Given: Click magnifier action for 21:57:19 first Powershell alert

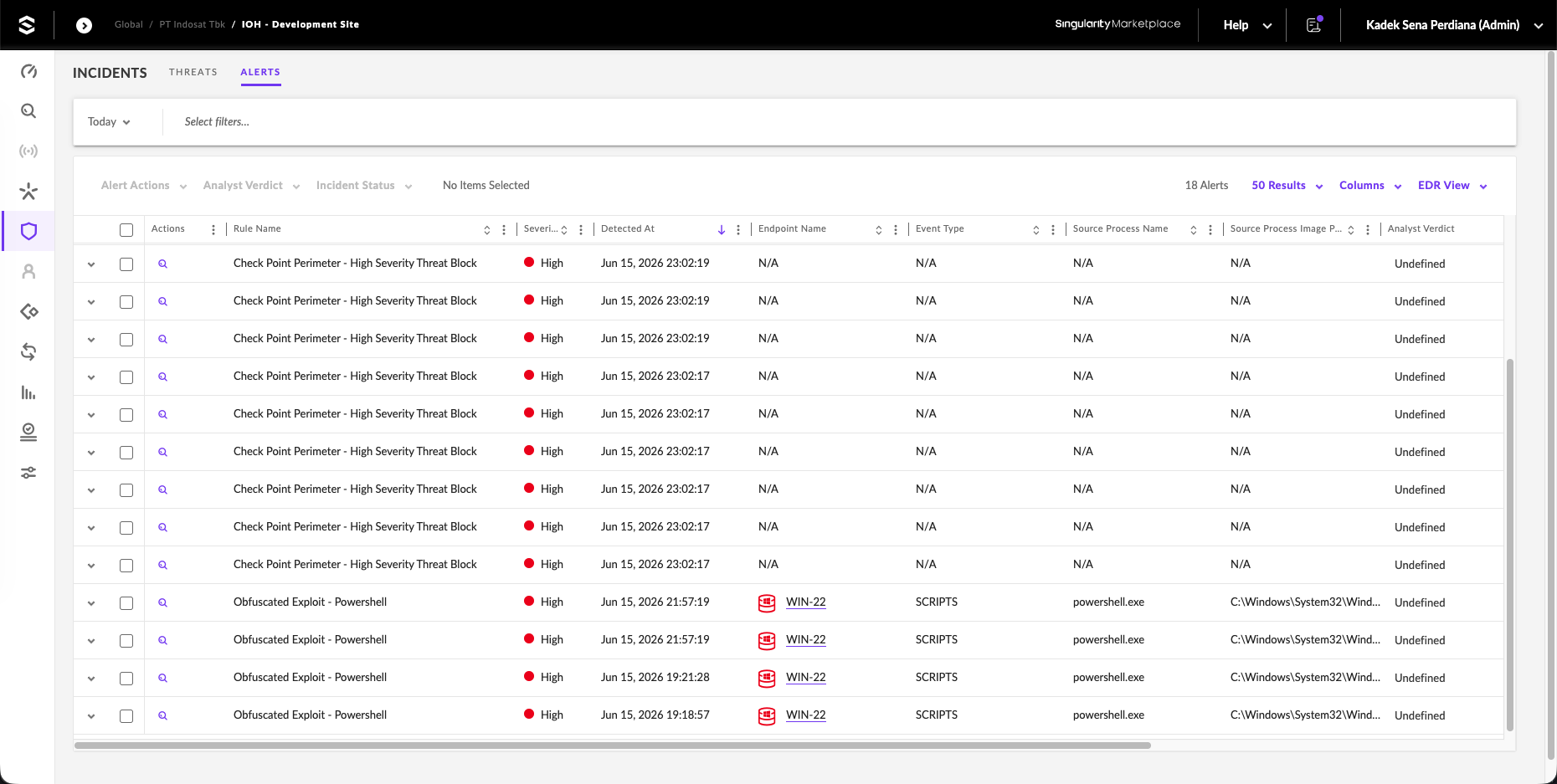Looking at the screenshot, I should 163,602.
